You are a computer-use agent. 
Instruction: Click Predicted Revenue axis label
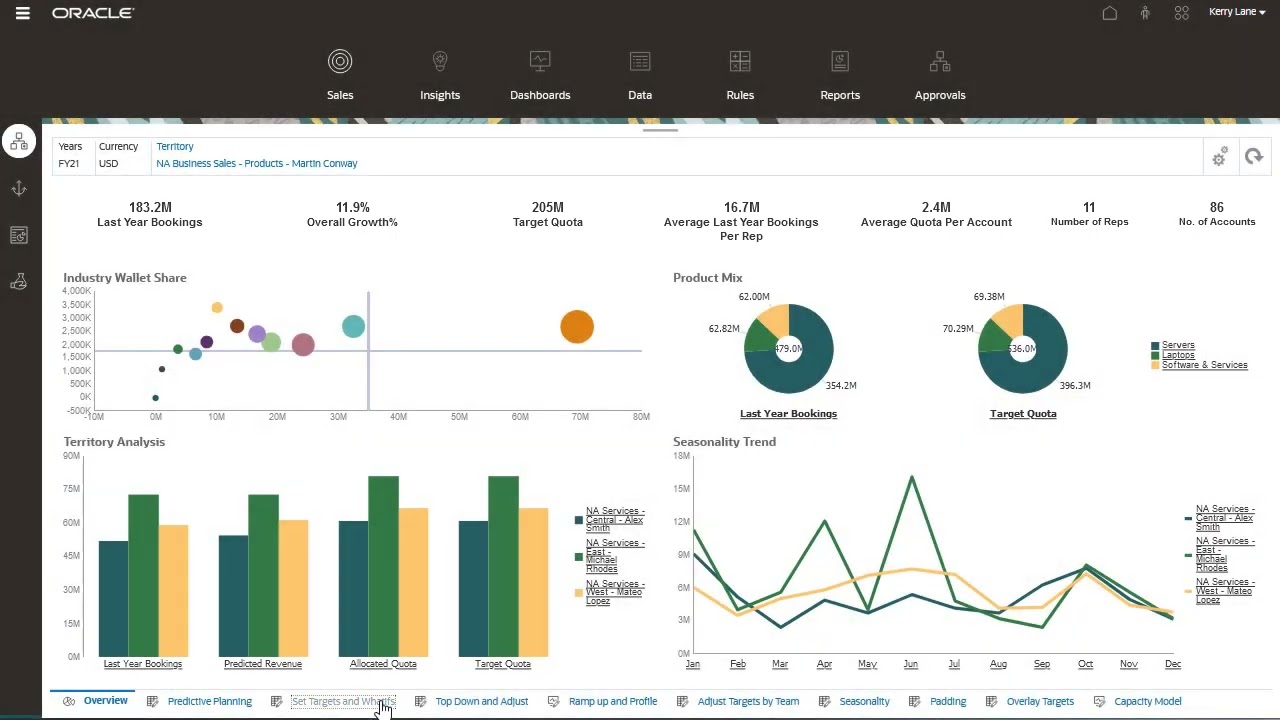click(x=263, y=664)
